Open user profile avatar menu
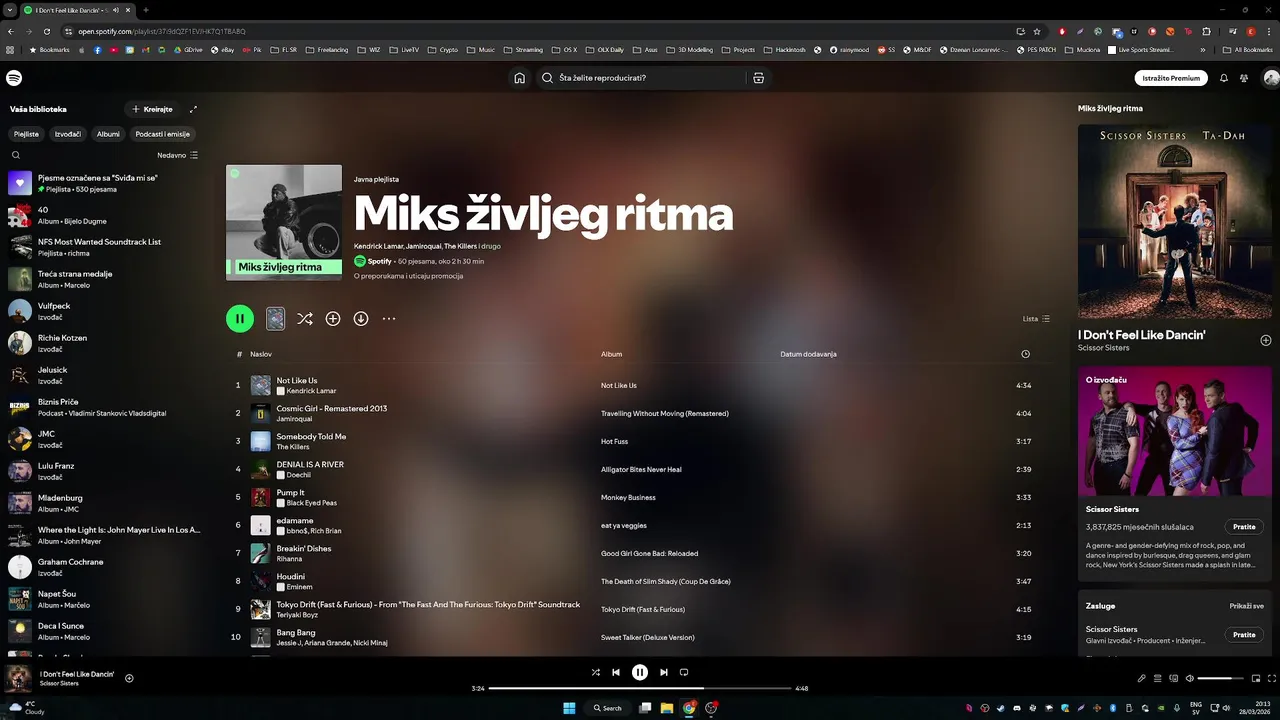The height and width of the screenshot is (720, 1280). tap(1271, 78)
